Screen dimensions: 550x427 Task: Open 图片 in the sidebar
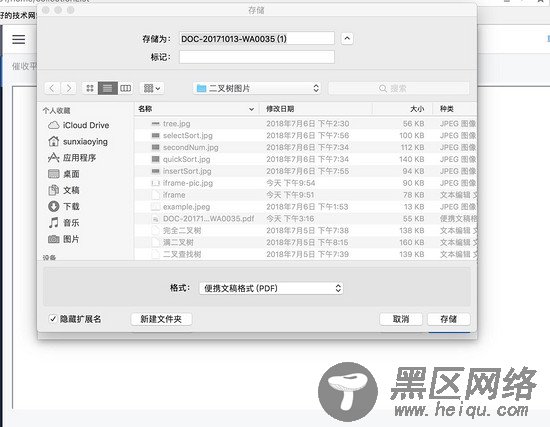[63, 239]
